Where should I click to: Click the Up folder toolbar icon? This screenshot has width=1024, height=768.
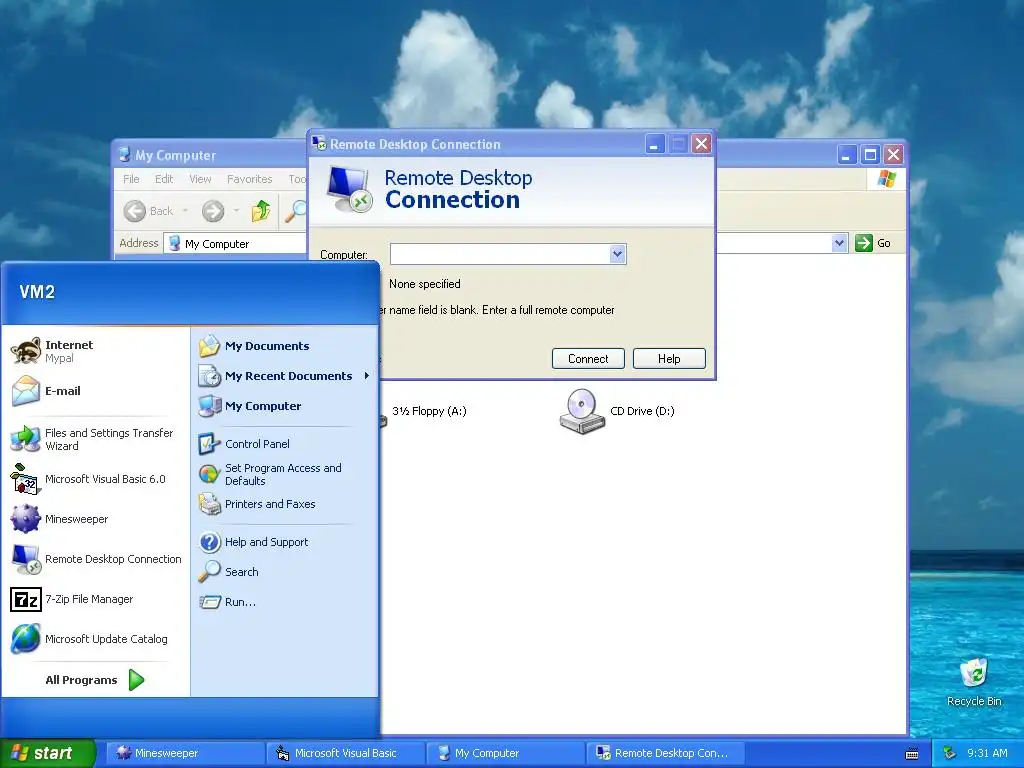(x=261, y=210)
